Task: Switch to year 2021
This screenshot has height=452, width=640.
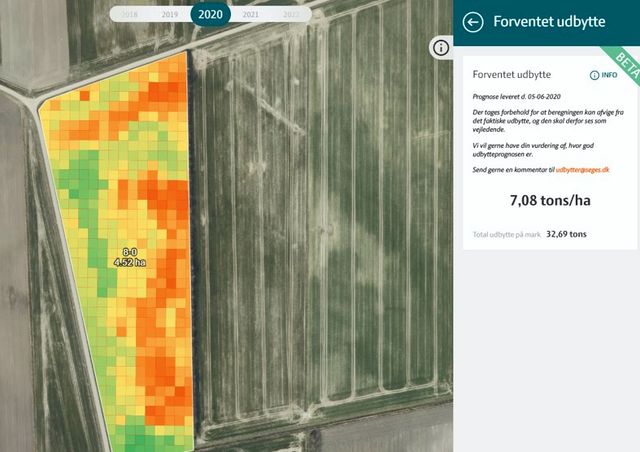Action: coord(251,15)
